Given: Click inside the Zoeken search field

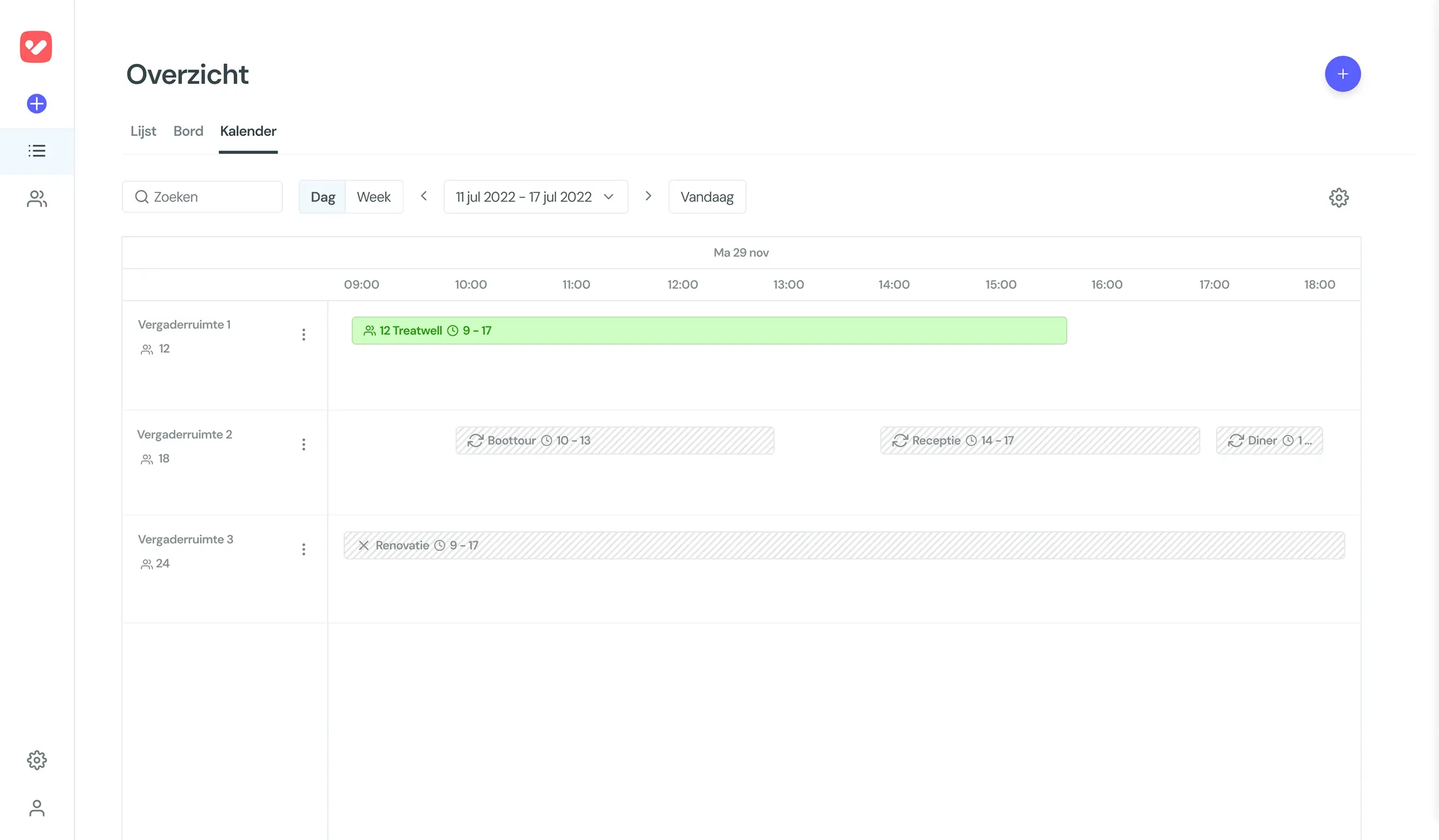Looking at the screenshot, I should pyautogui.click(x=202, y=196).
